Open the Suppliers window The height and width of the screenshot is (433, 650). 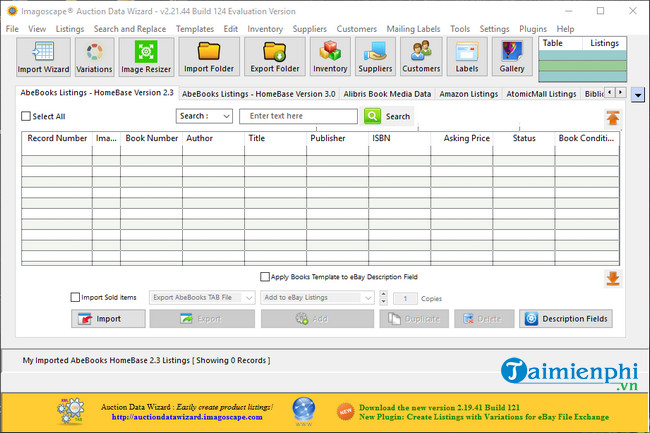pyautogui.click(x=376, y=57)
